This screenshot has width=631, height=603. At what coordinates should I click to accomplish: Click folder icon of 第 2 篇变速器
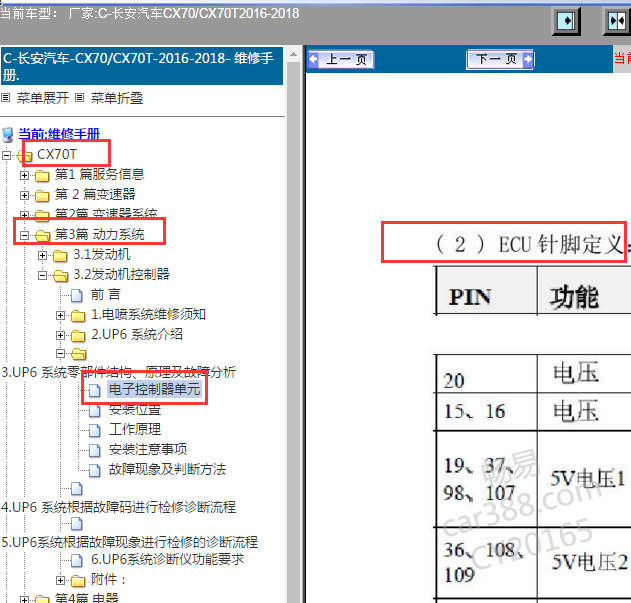tap(42, 196)
